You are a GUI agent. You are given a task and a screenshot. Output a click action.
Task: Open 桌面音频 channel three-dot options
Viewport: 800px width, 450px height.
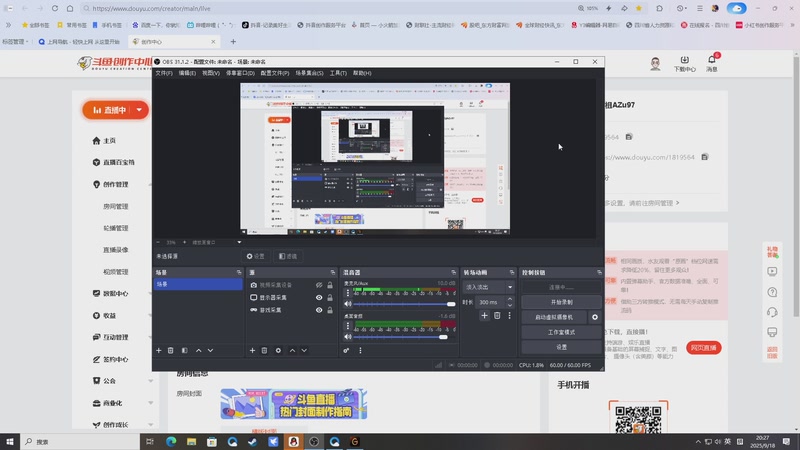coord(348,326)
